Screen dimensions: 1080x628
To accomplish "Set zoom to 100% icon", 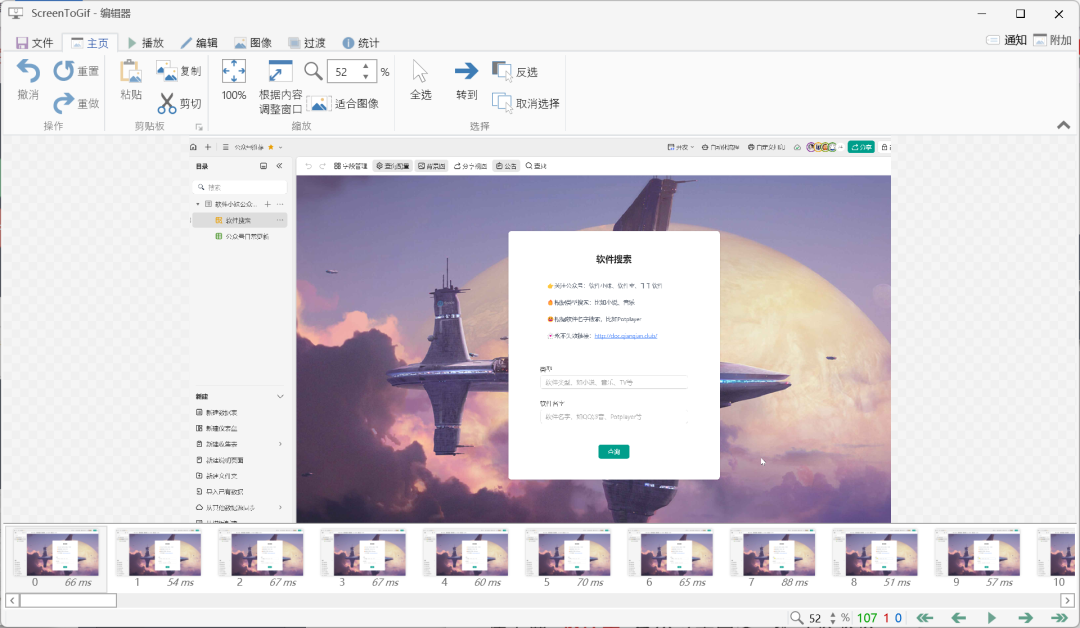I will click(x=233, y=72).
